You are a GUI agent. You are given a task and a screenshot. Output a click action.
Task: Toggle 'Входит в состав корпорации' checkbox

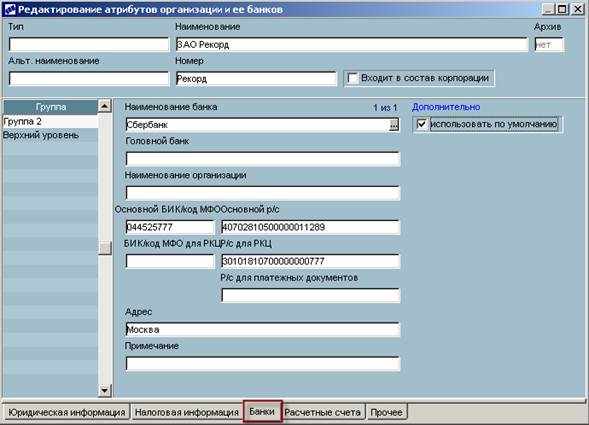pyautogui.click(x=352, y=78)
